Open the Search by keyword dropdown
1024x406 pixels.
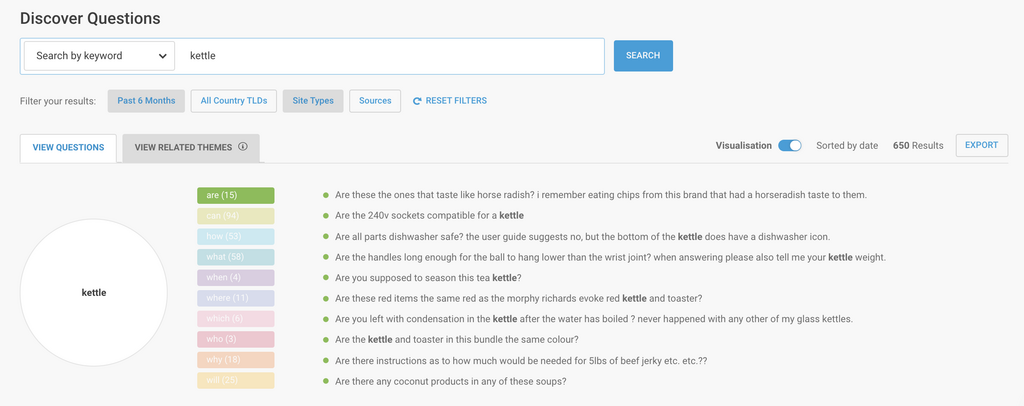click(99, 56)
